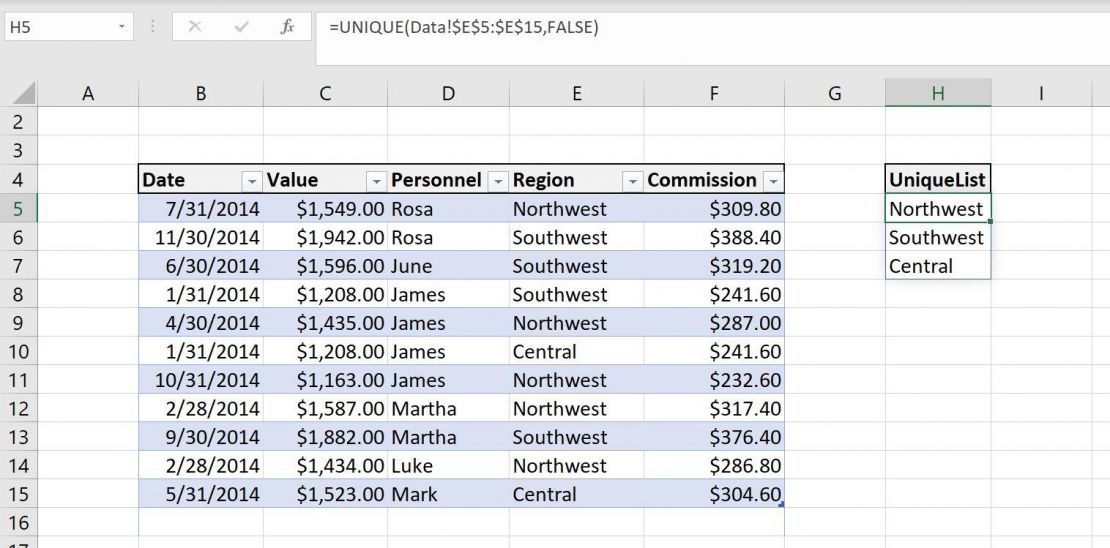This screenshot has height=548, width=1110.
Task: Select column E header
Action: click(576, 93)
